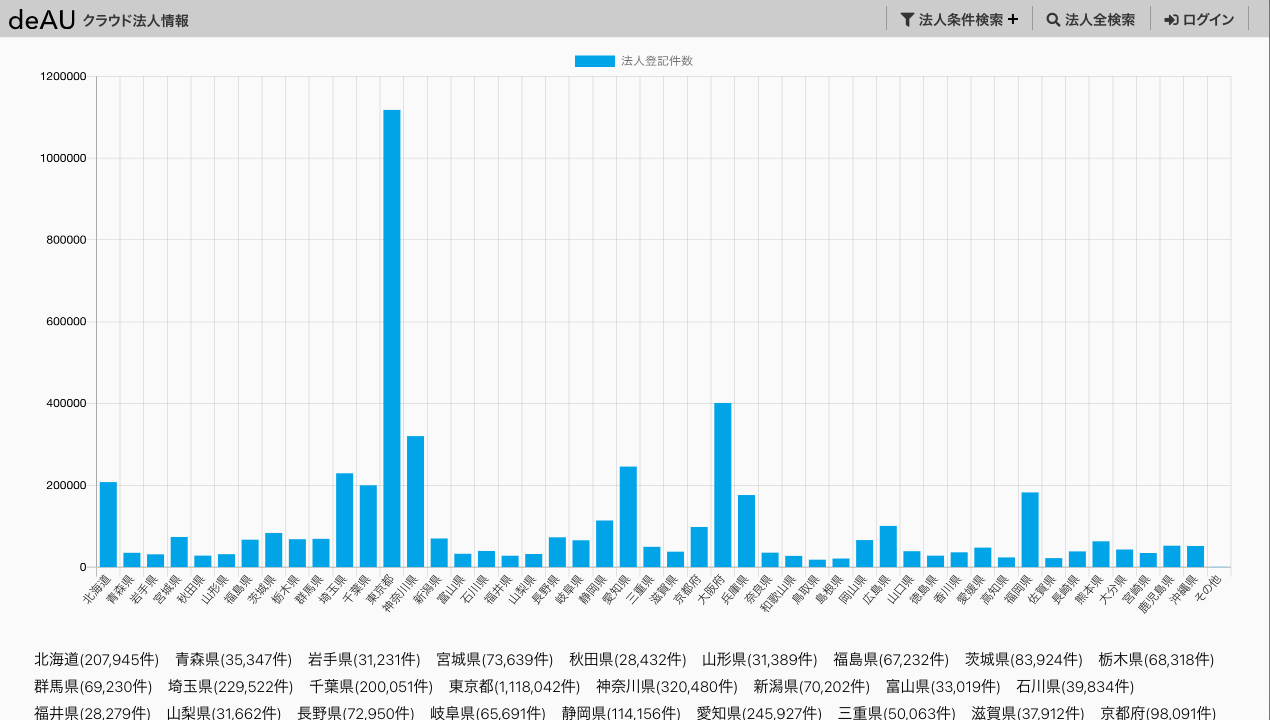Click the 愛知県 bar in chart

[x=628, y=517]
